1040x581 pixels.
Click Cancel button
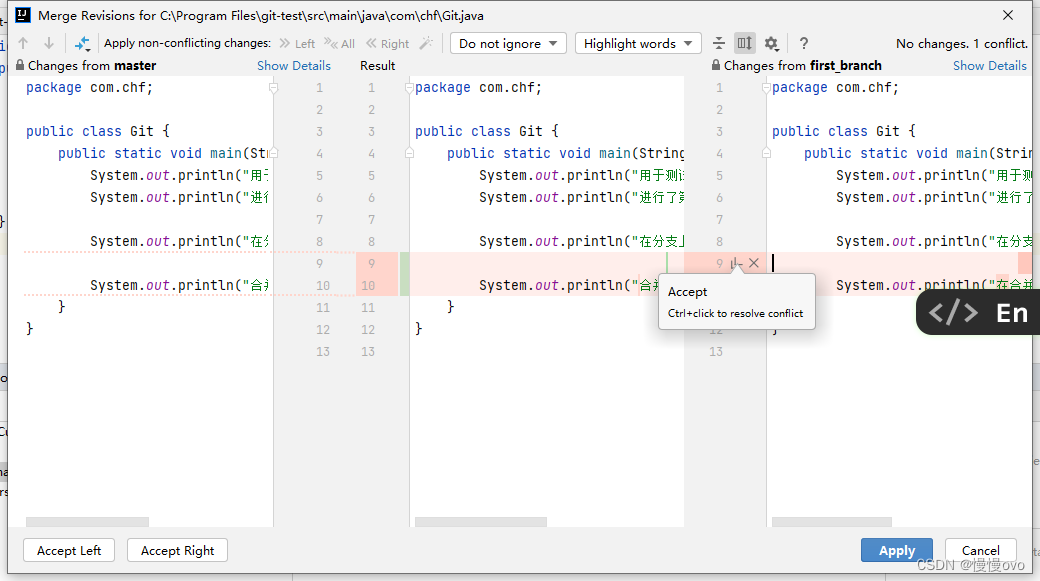click(x=980, y=550)
